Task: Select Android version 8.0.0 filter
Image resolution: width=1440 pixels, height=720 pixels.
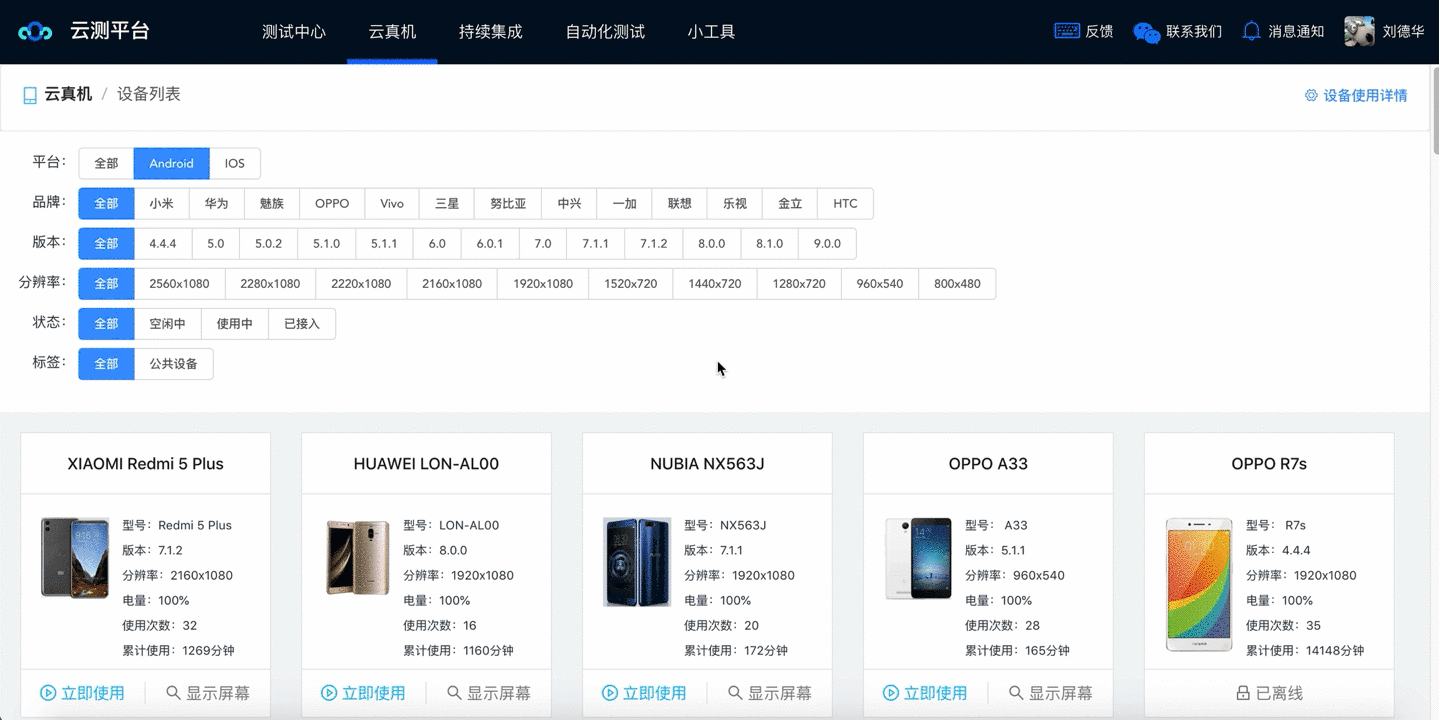Action: pos(711,243)
